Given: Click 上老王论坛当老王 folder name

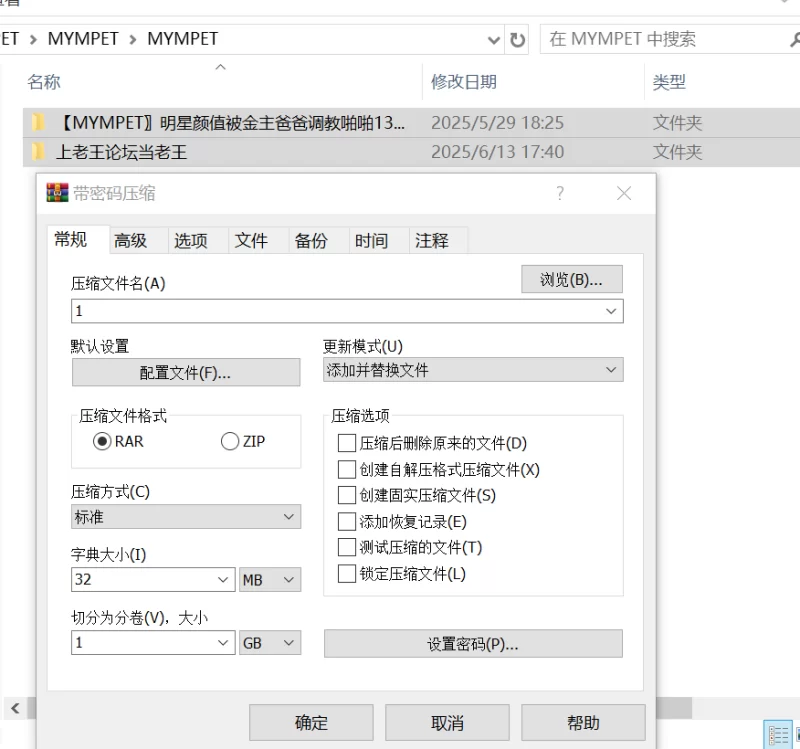Looking at the screenshot, I should 121,152.
